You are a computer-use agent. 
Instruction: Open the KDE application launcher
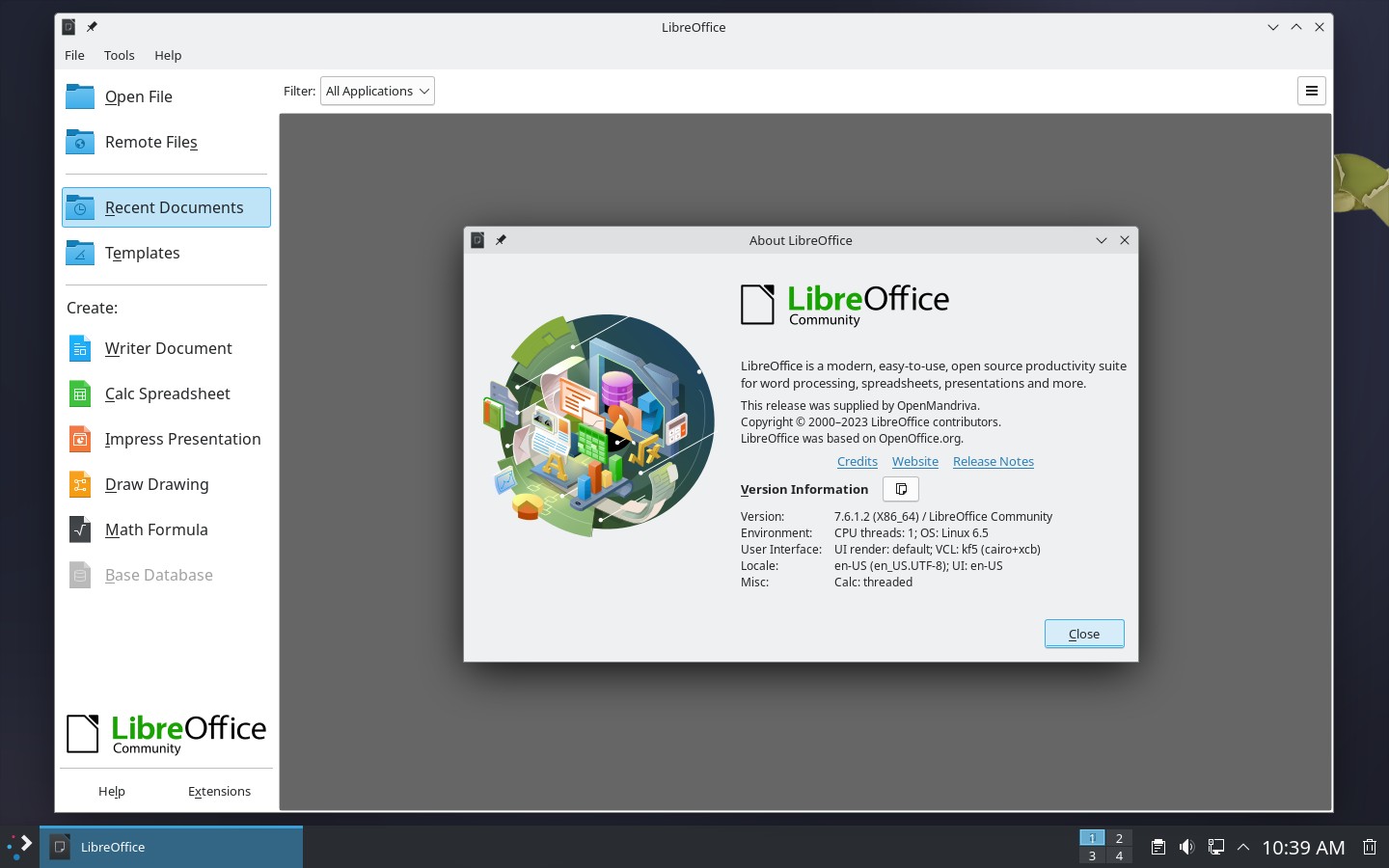point(19,847)
